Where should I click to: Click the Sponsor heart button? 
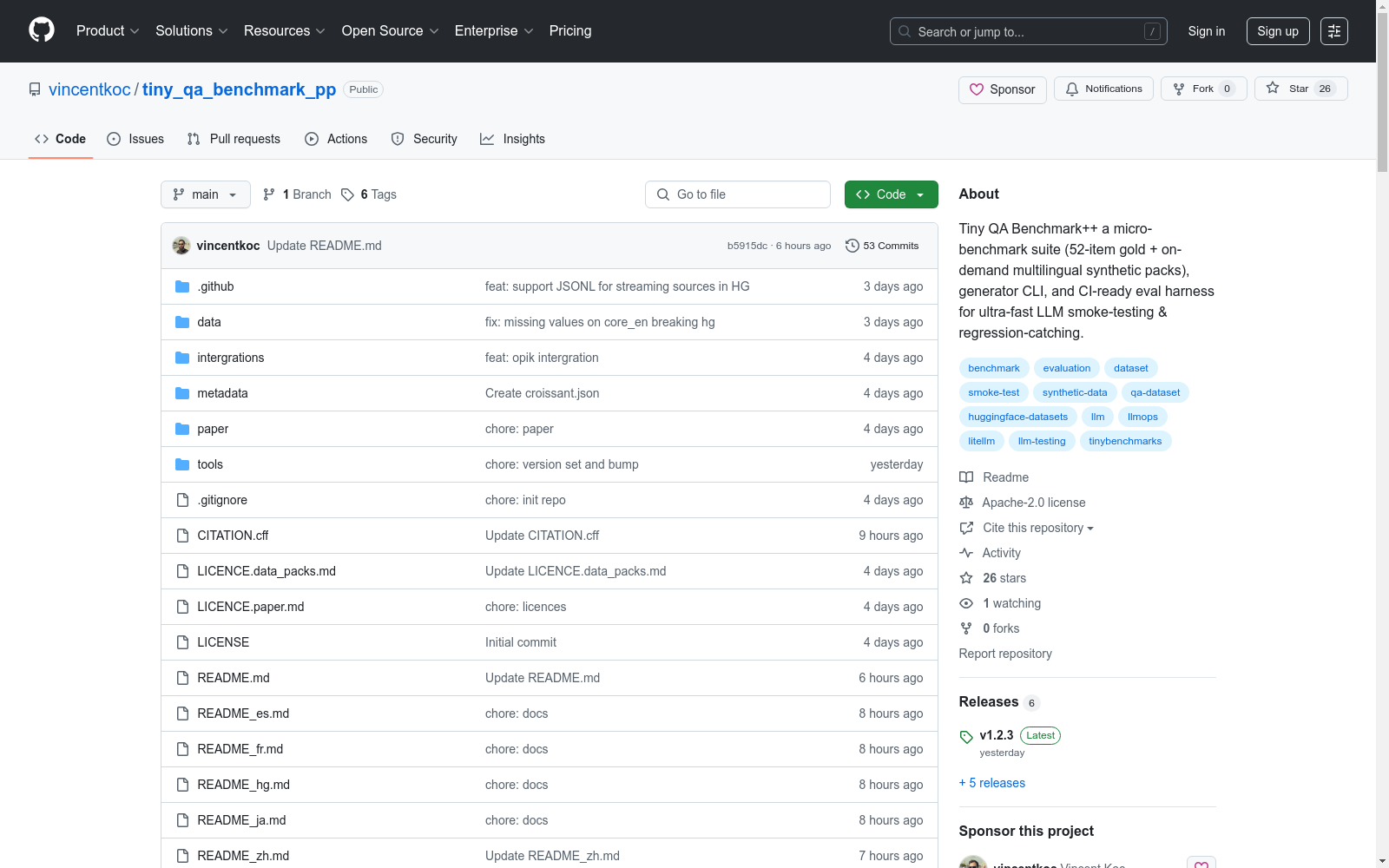click(x=1002, y=89)
